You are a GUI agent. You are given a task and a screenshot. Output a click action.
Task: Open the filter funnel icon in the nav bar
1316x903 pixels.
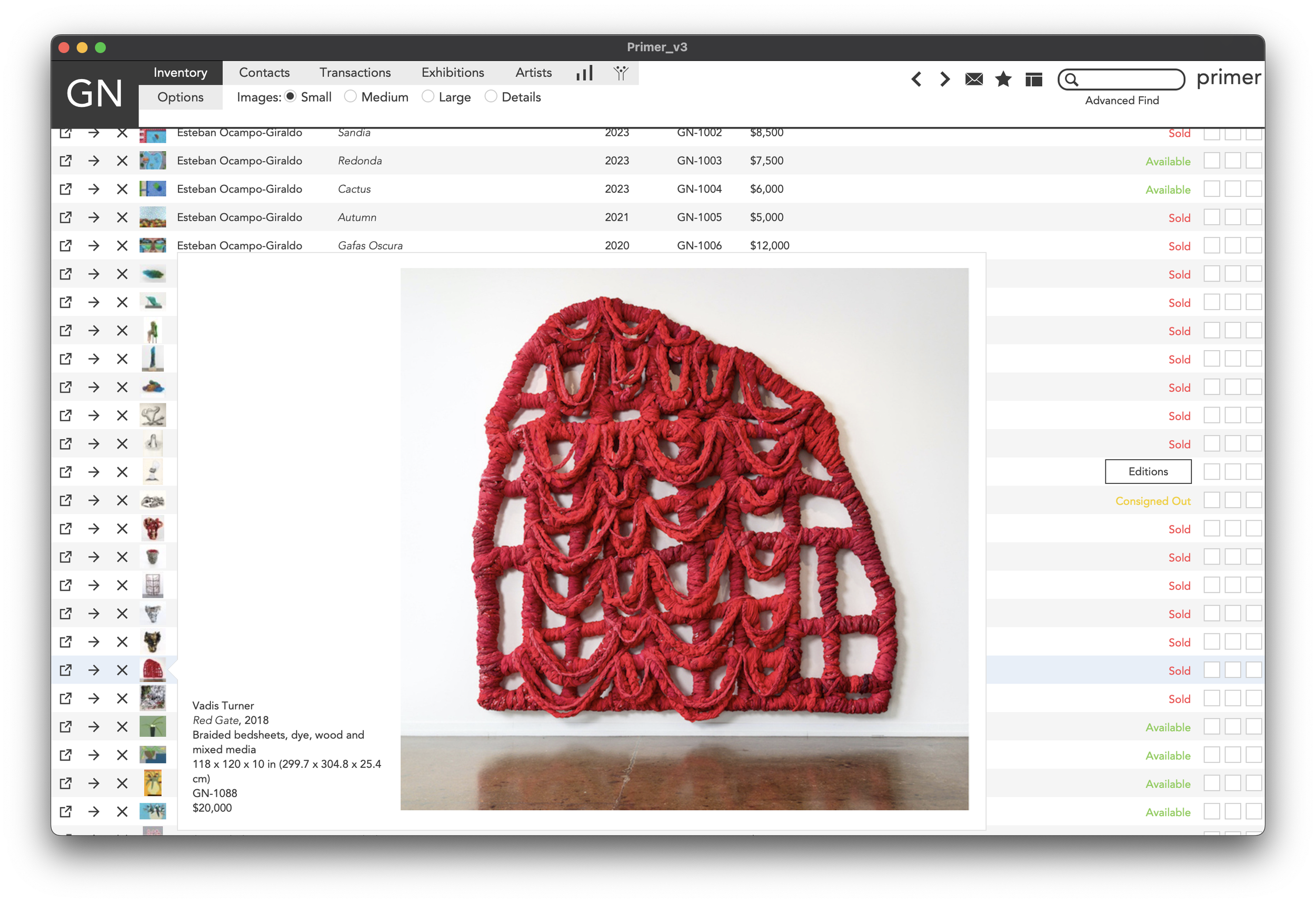tap(621, 73)
